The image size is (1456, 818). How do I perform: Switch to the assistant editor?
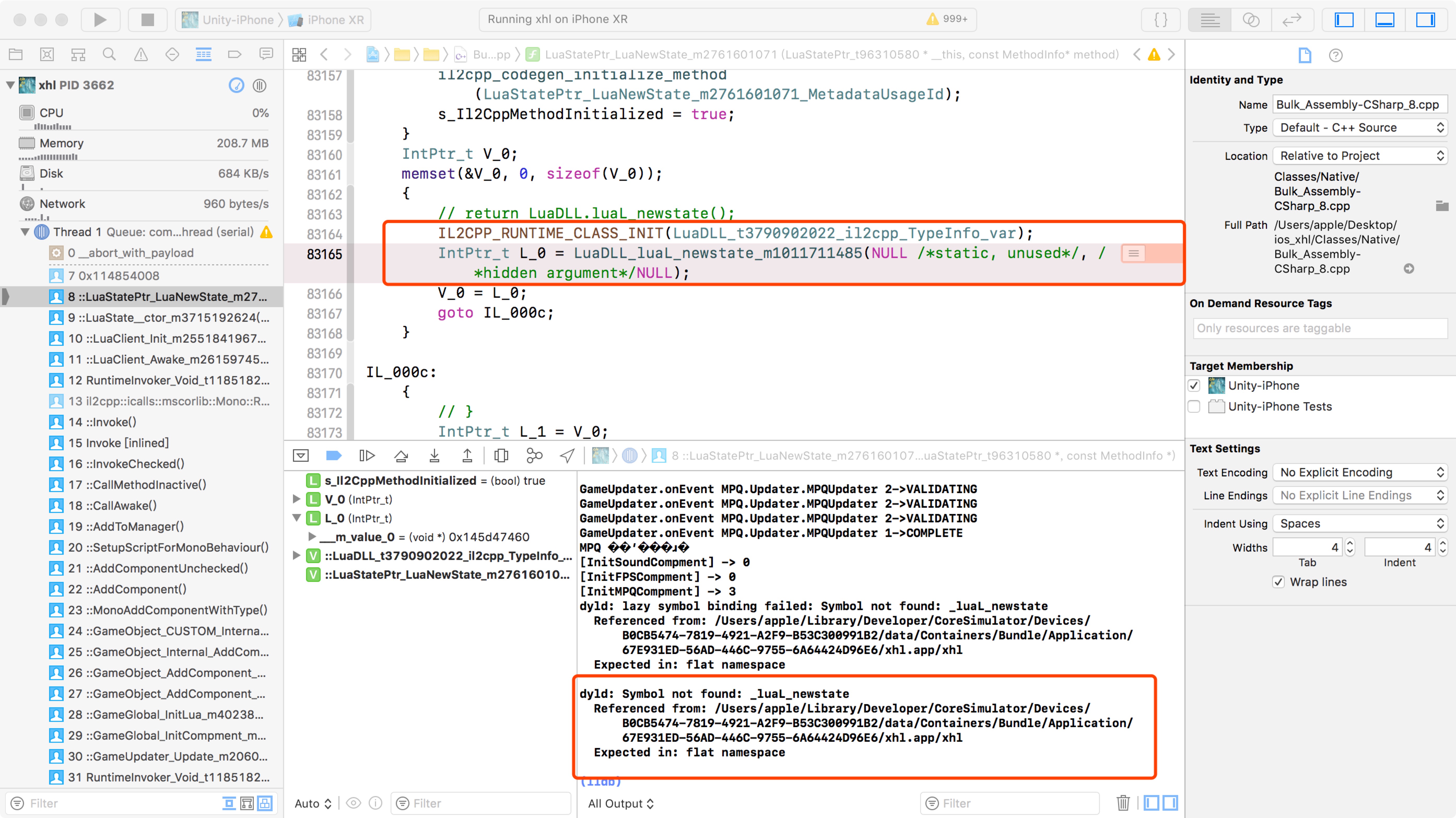(1251, 20)
